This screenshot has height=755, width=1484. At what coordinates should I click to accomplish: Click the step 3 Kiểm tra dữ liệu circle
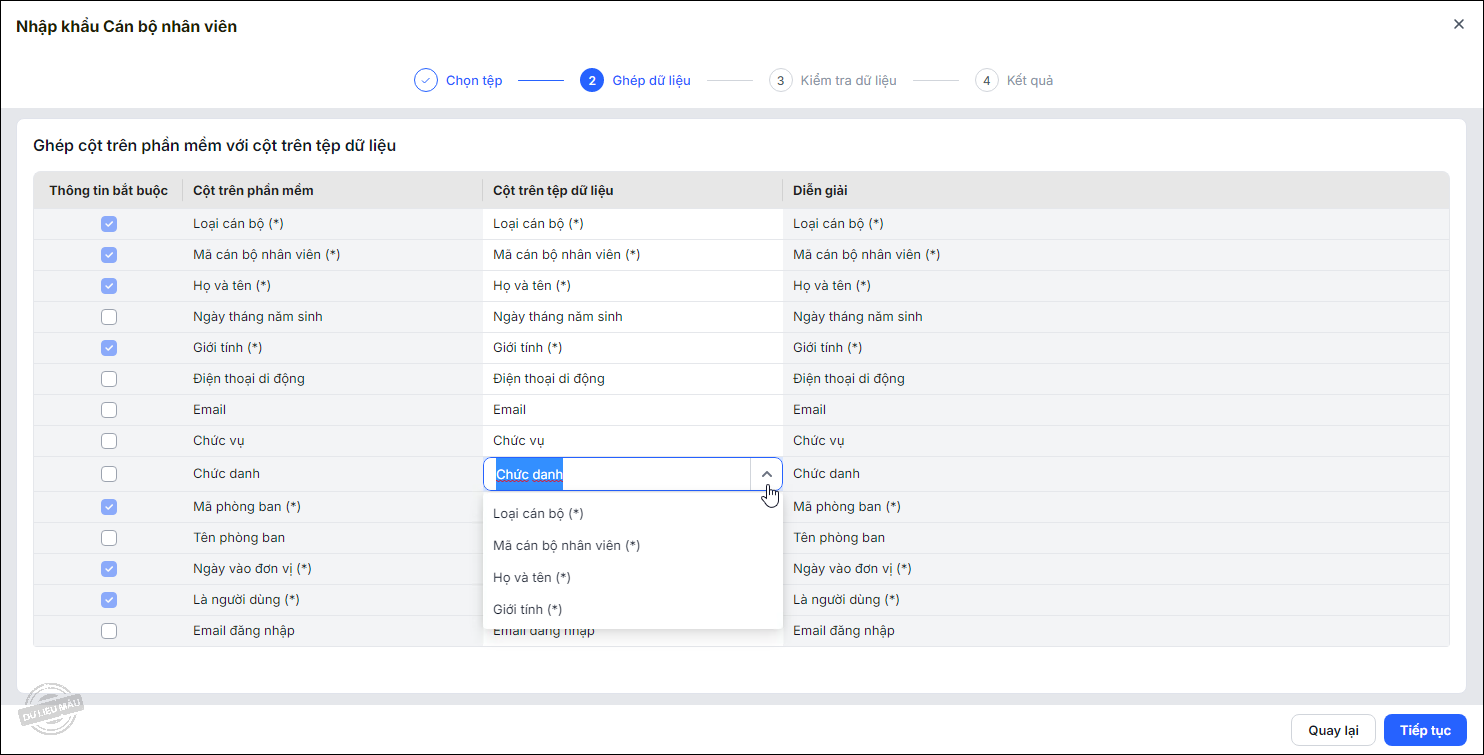781,80
